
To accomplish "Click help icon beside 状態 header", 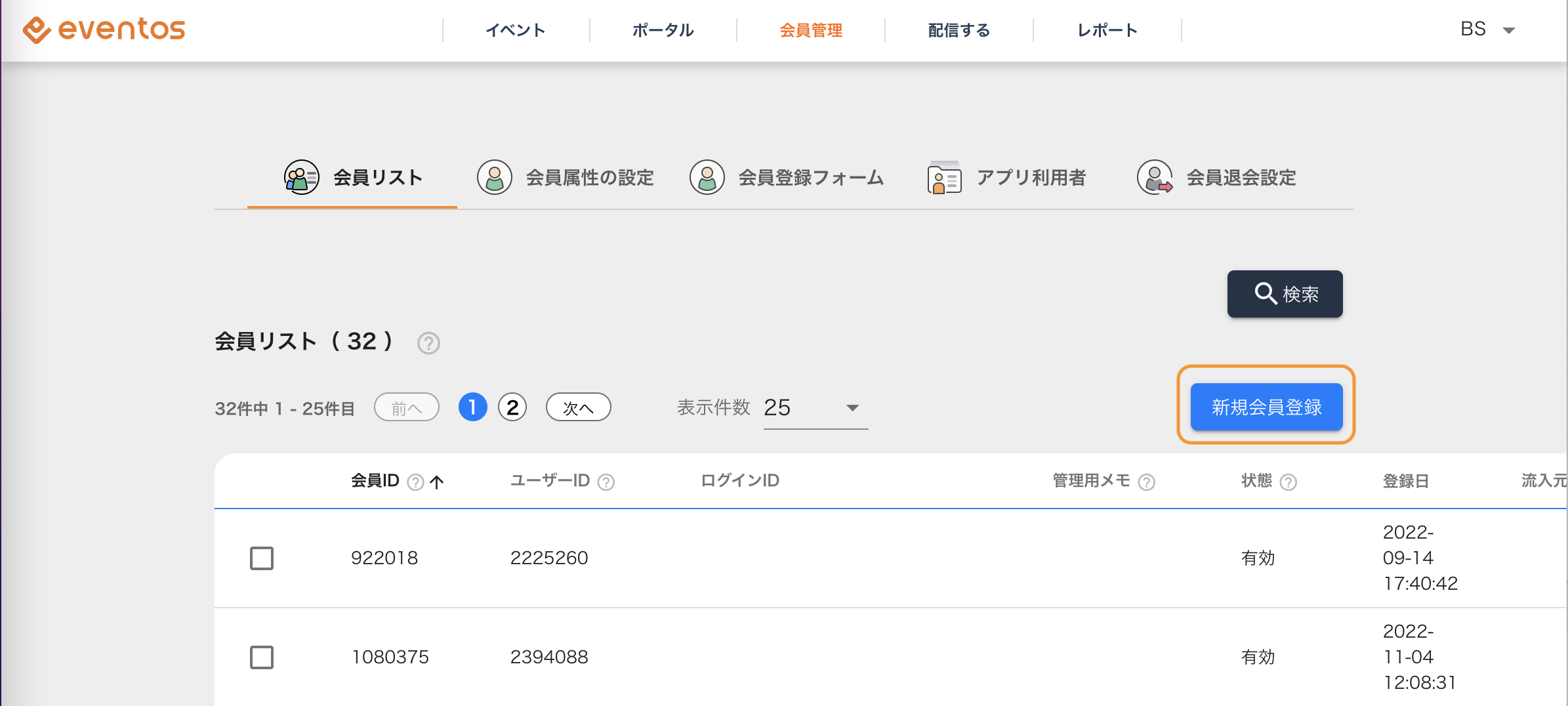I will coord(1289,482).
